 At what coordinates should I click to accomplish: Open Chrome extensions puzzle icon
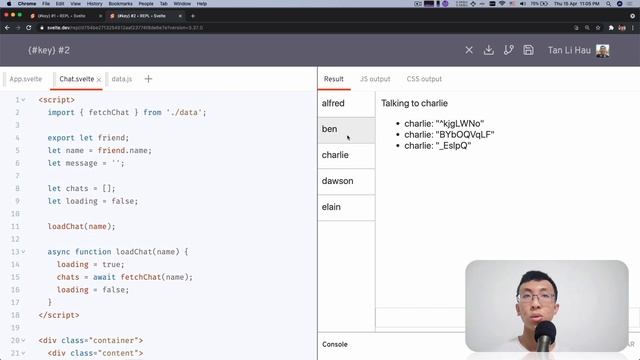(x=611, y=28)
